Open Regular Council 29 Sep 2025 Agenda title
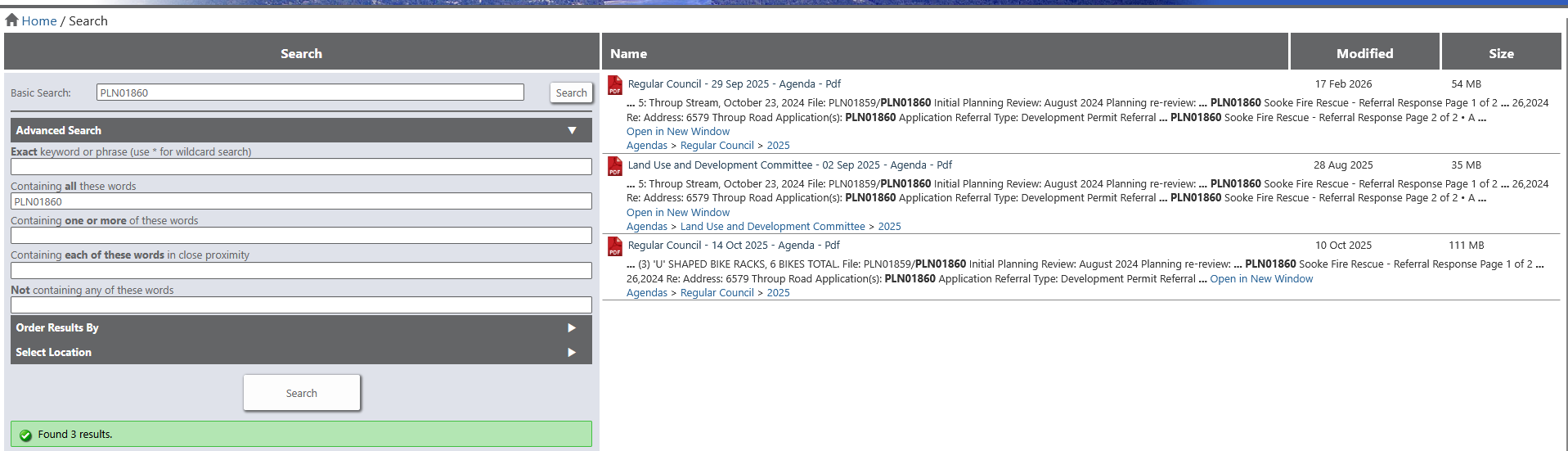 [734, 83]
